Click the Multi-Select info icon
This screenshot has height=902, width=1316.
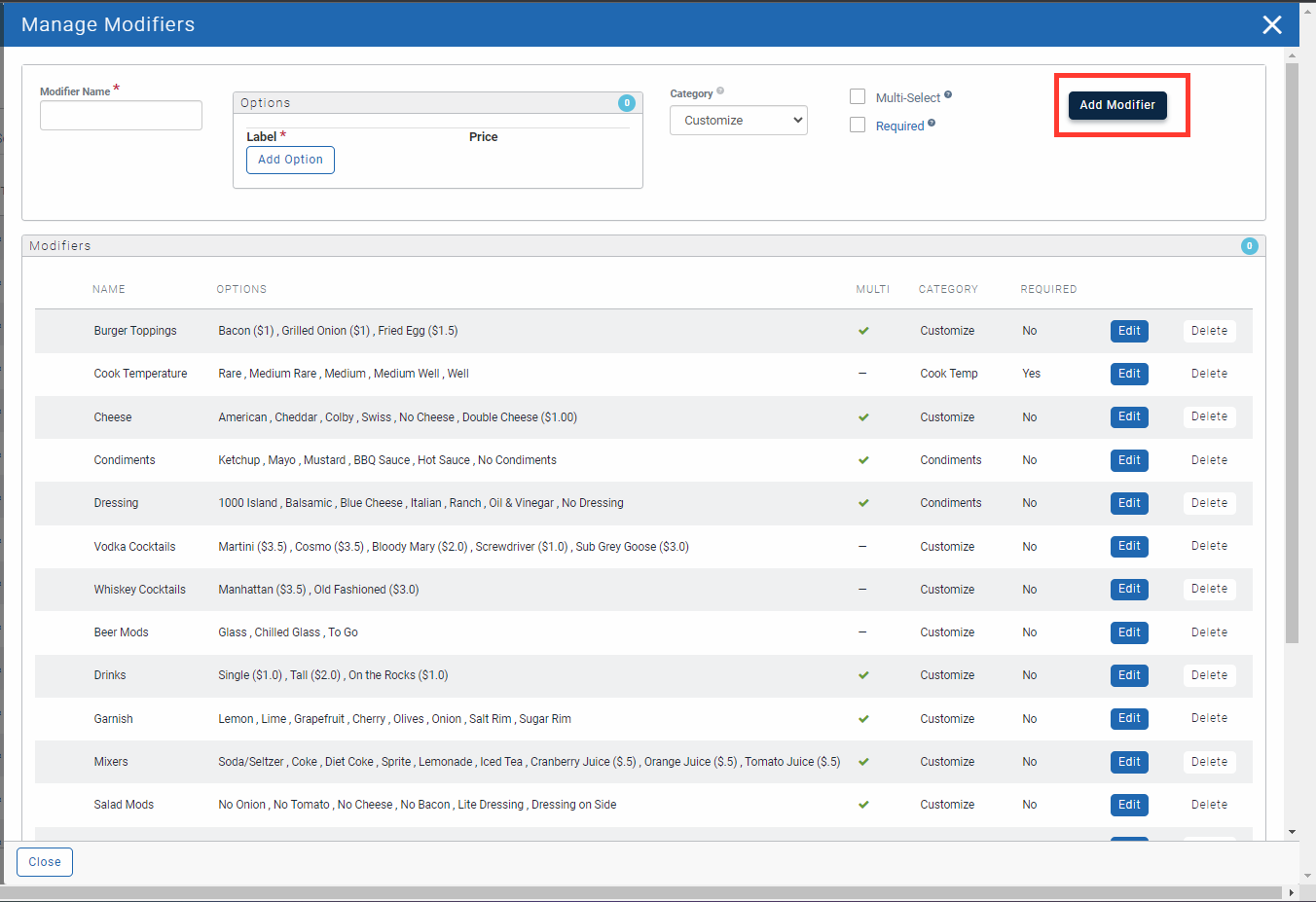tap(948, 95)
